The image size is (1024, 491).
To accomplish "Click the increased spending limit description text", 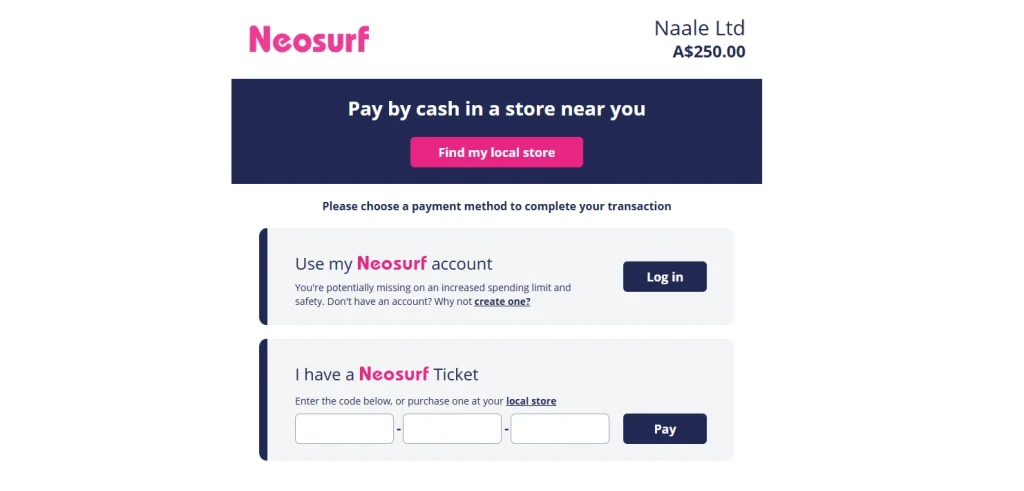I will pyautogui.click(x=432, y=288).
